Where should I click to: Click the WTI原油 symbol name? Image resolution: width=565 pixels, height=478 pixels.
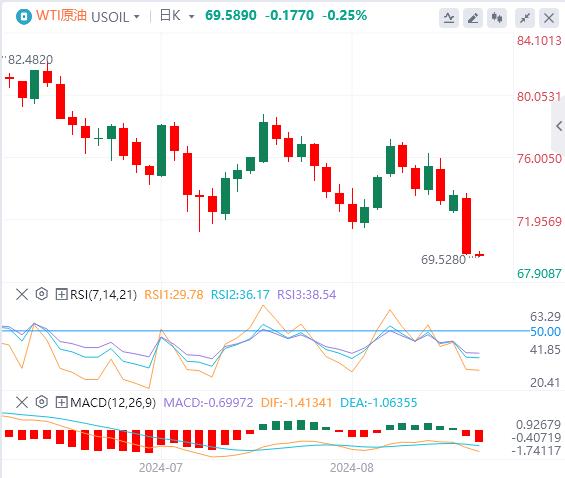point(61,16)
